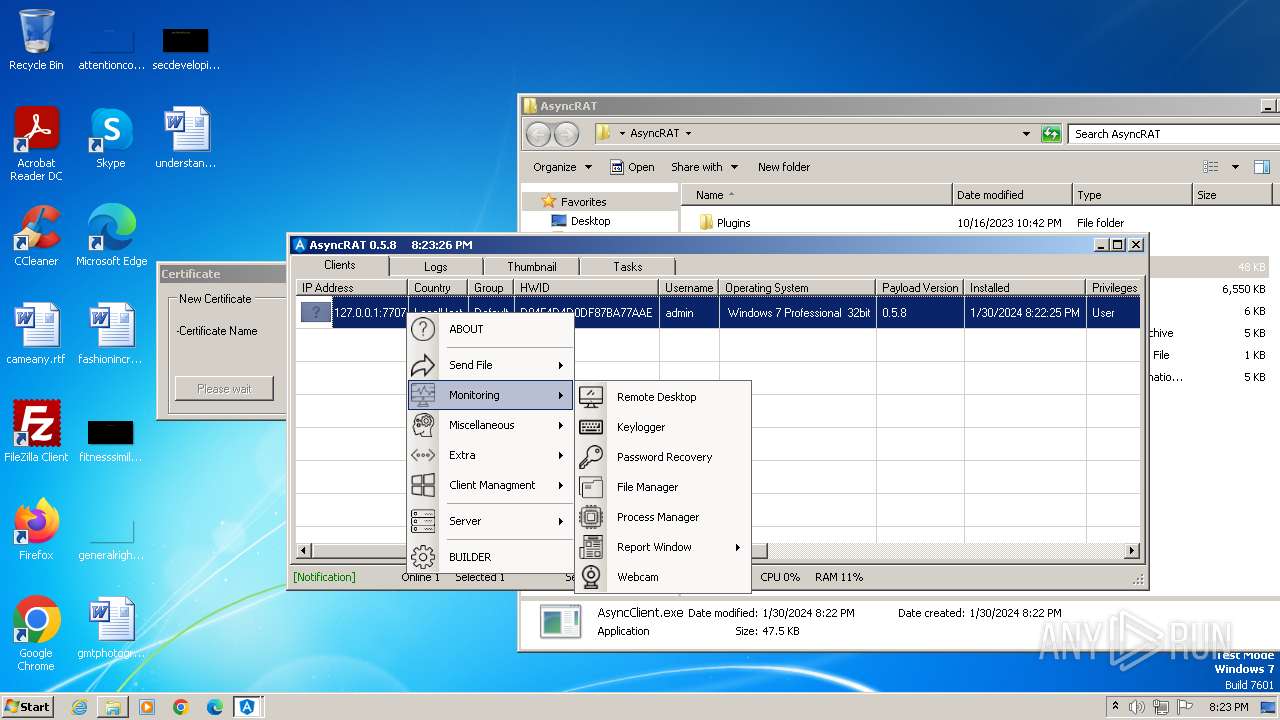Click Desktop under Favorites
Screen dimensions: 1280x720
pos(591,221)
